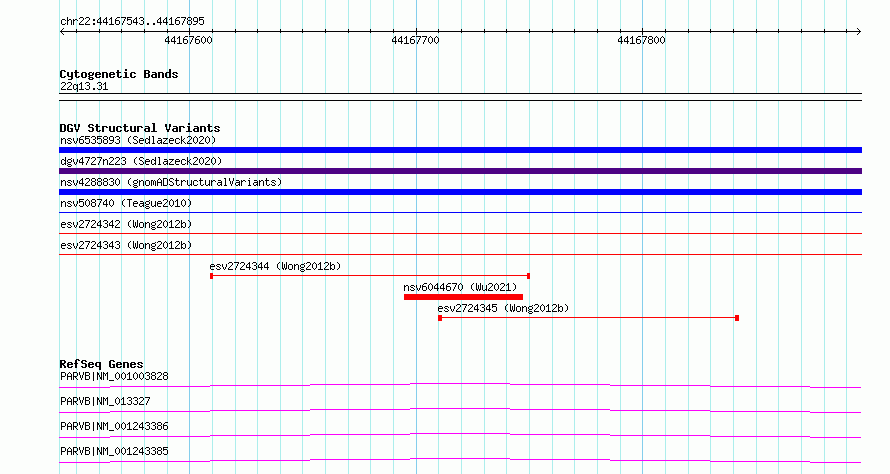Select gene label PARVB|NM_001243386
The width and height of the screenshot is (890, 474).
(x=114, y=426)
